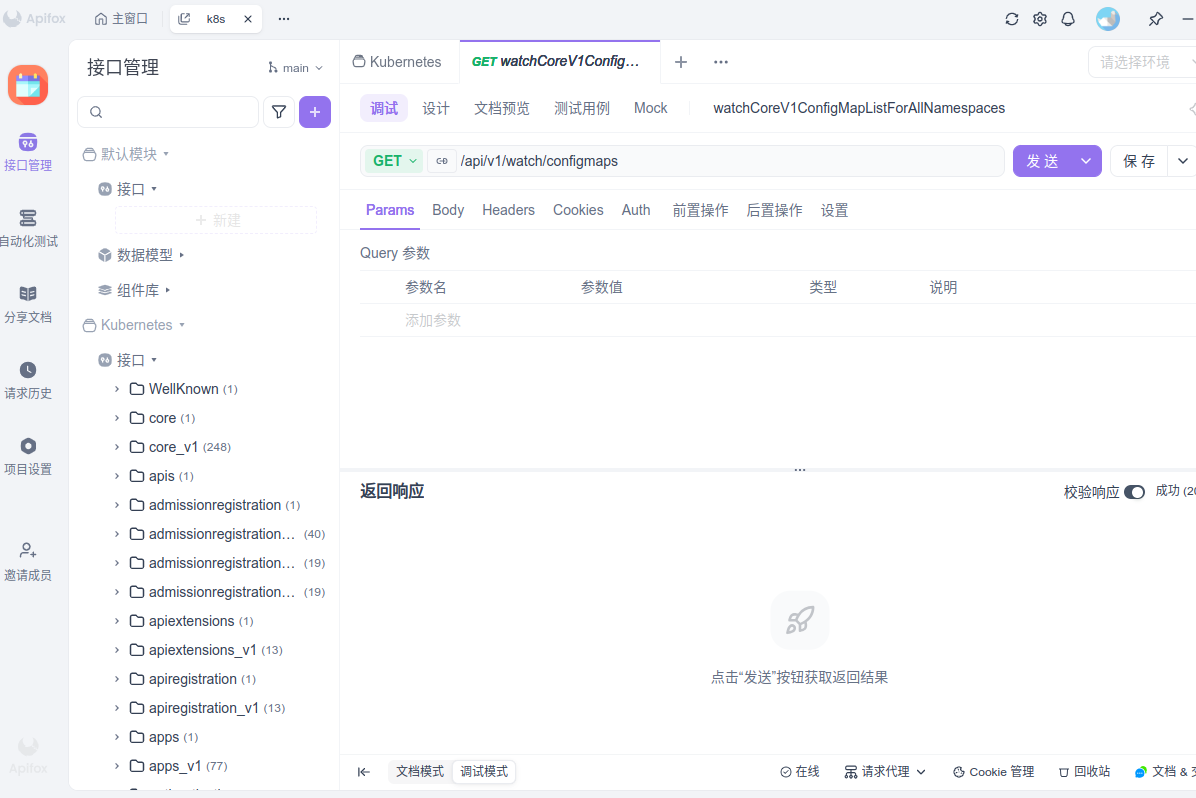Switch to 文档模式 in the bottom bar
The image size is (1196, 798).
coord(419,771)
